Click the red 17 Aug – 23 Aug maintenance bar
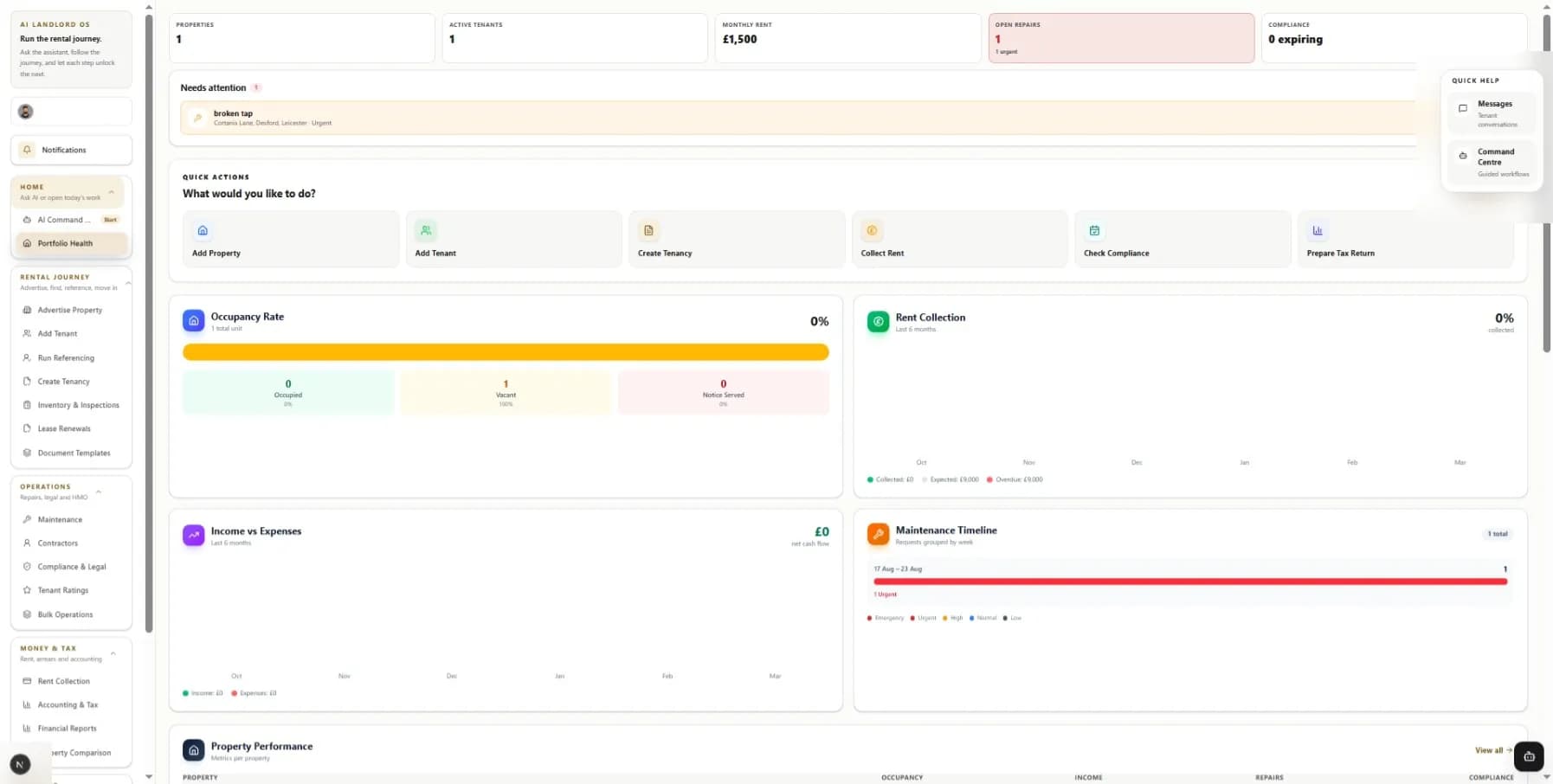Viewport: 1553px width, 784px height. point(1190,582)
